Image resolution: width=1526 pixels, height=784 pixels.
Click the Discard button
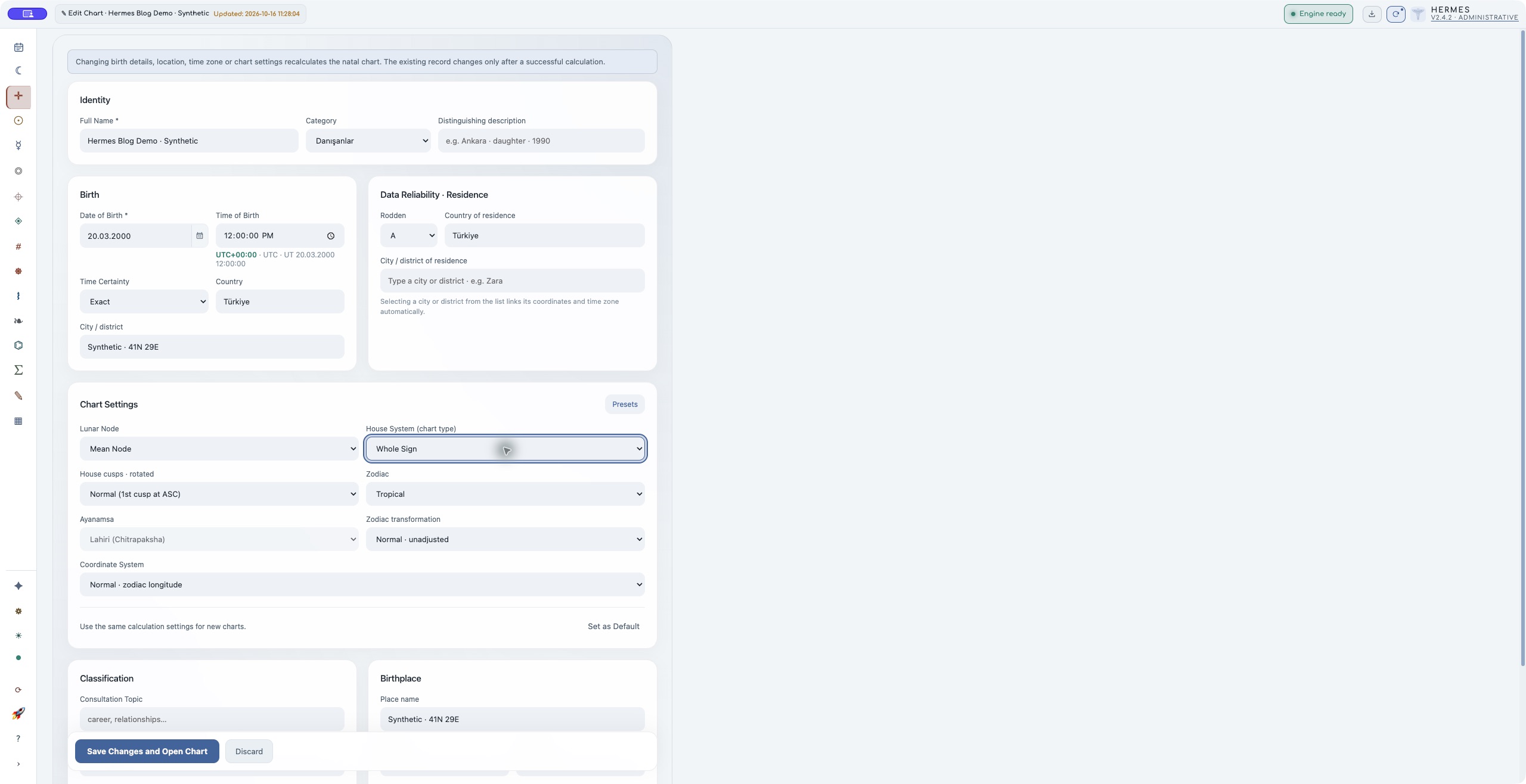coord(249,751)
